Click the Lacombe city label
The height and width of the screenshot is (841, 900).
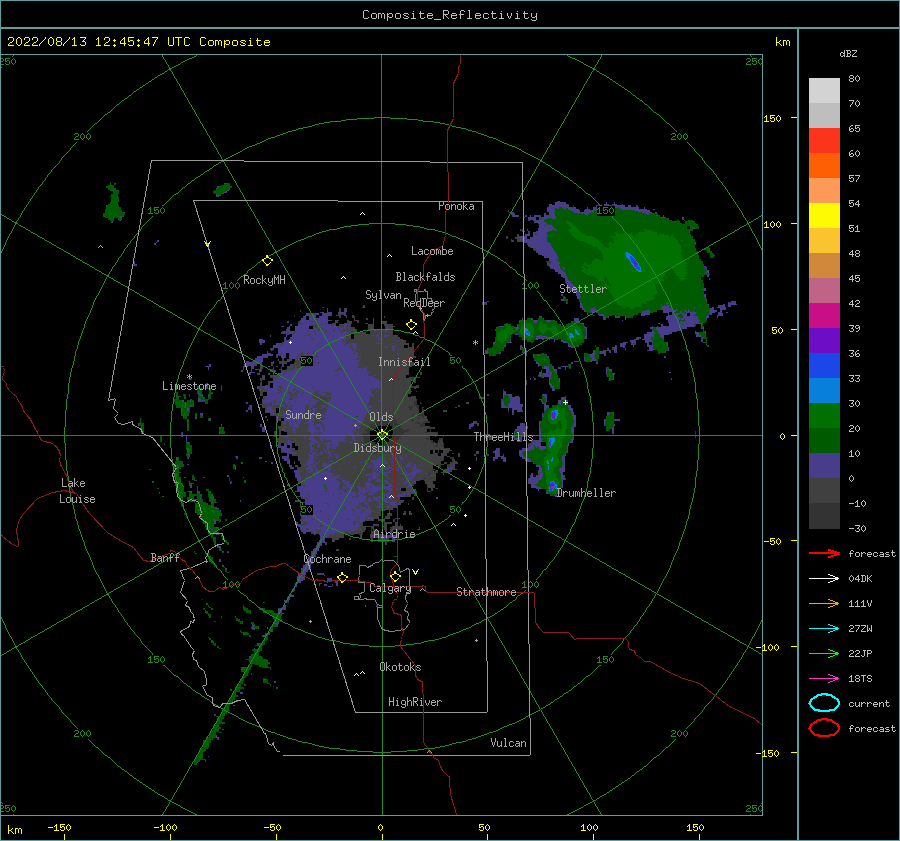point(432,251)
